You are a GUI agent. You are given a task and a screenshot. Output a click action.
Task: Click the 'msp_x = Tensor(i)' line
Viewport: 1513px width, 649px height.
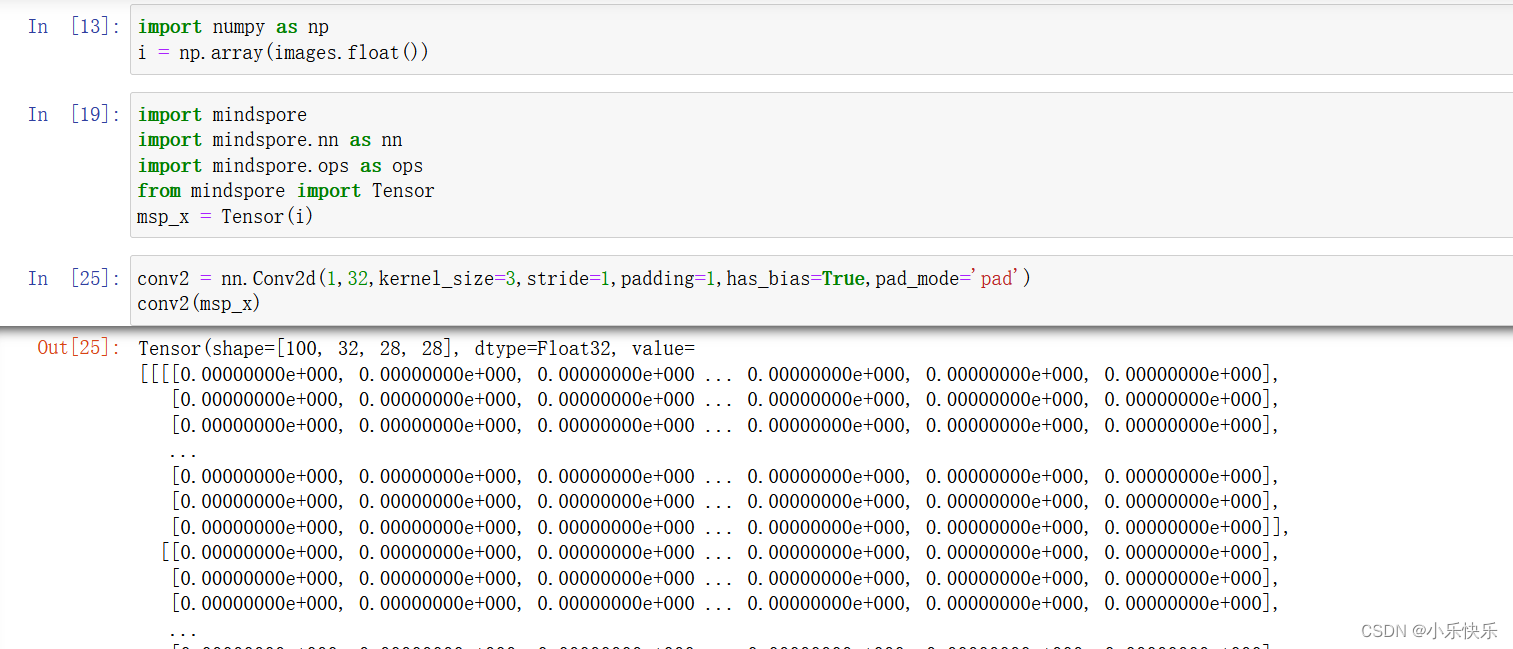[224, 216]
